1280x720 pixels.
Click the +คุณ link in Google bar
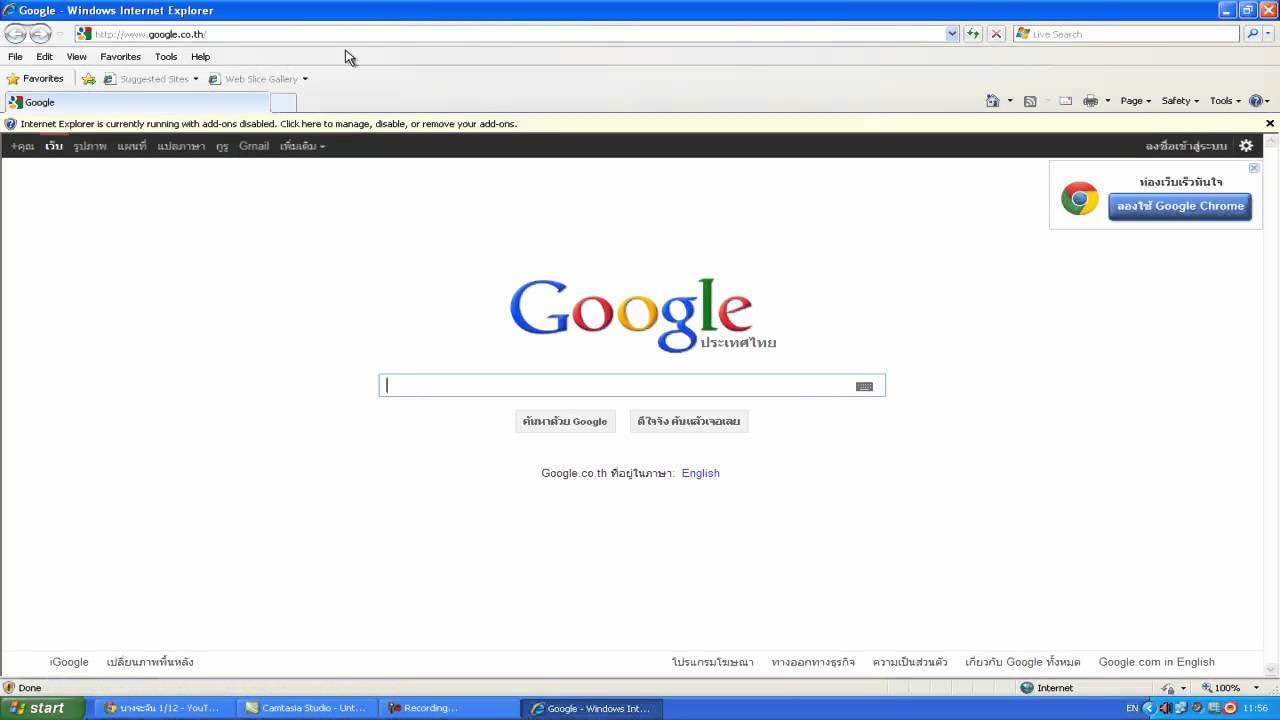(x=22, y=146)
